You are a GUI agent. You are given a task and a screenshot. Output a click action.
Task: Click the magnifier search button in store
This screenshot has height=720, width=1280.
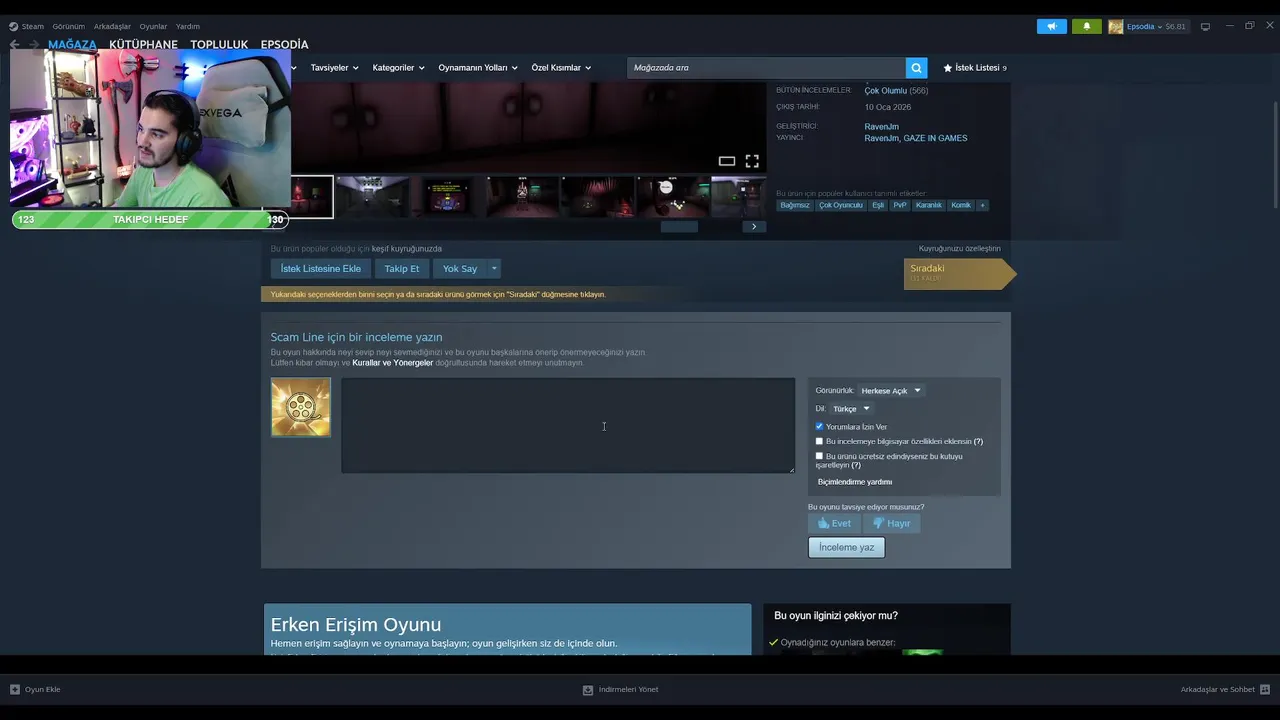(x=916, y=68)
